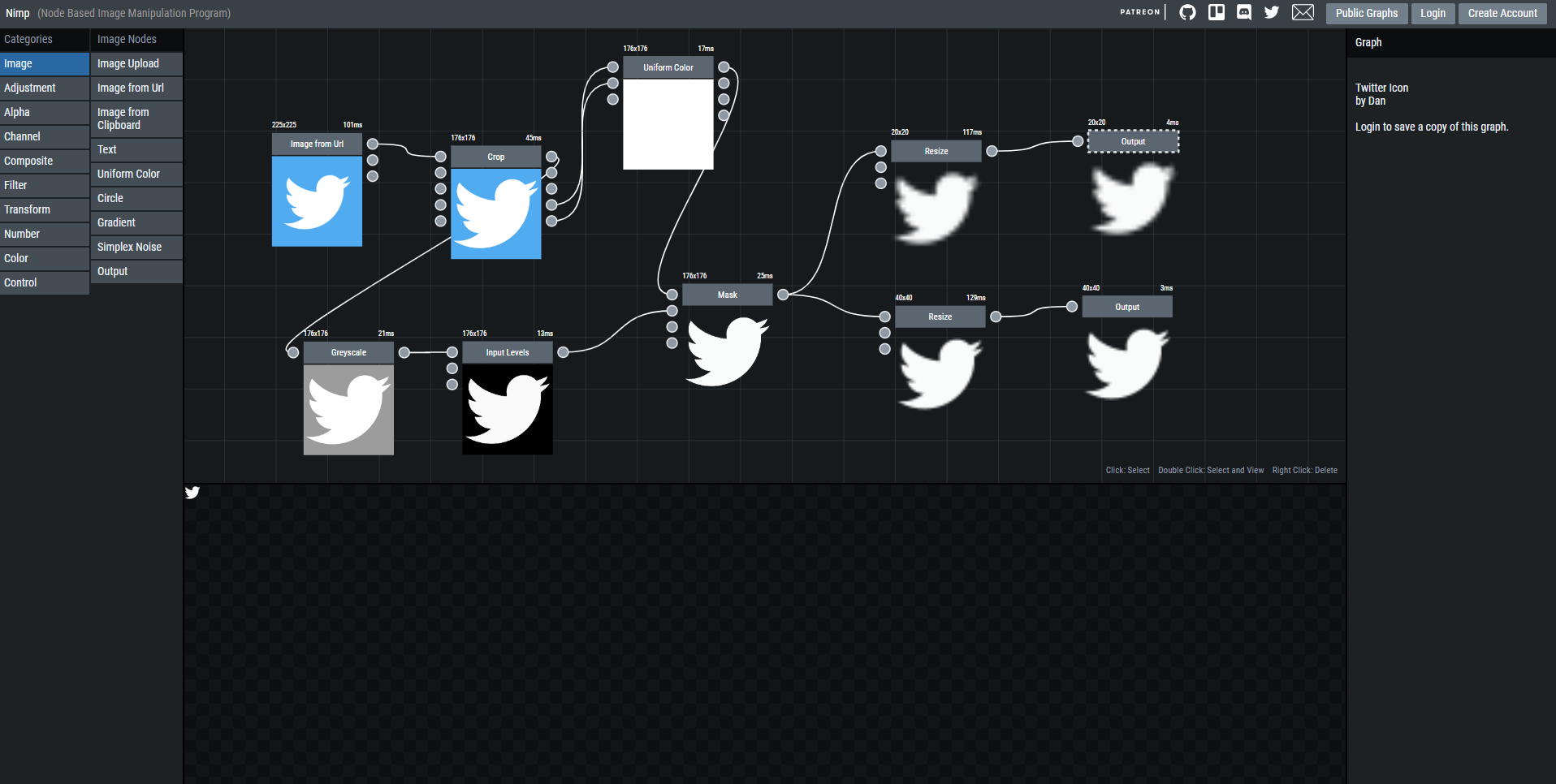Image resolution: width=1556 pixels, height=784 pixels.
Task: Add an Image from Clipboard node
Action: pos(136,118)
